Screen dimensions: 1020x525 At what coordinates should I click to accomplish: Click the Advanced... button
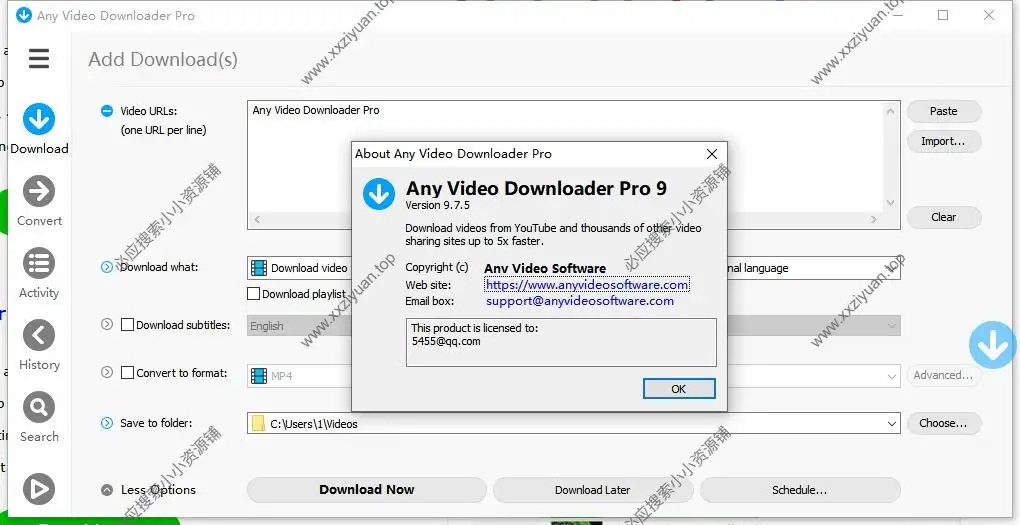(x=944, y=375)
